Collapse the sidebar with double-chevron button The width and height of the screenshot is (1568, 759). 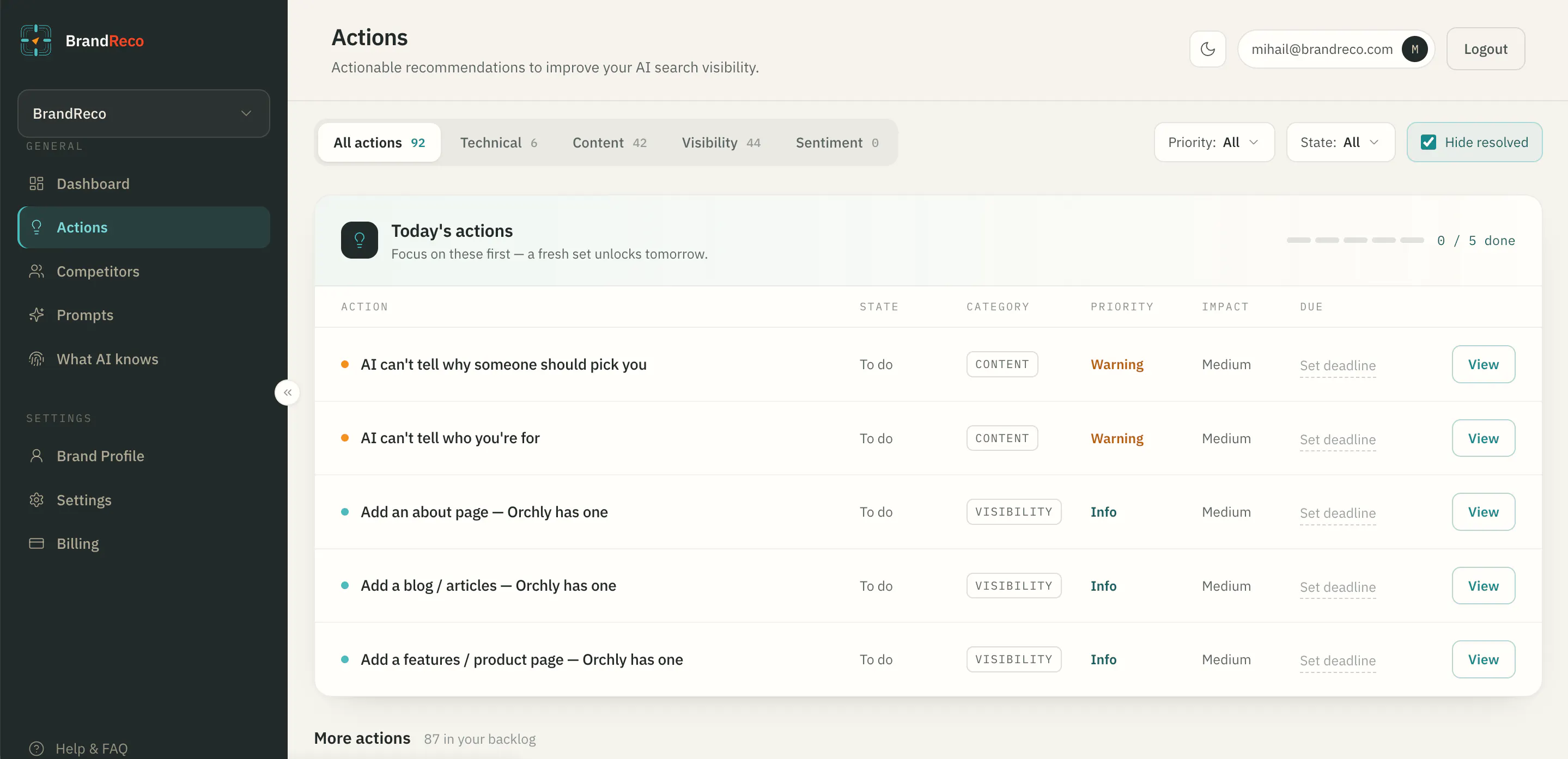click(x=287, y=393)
